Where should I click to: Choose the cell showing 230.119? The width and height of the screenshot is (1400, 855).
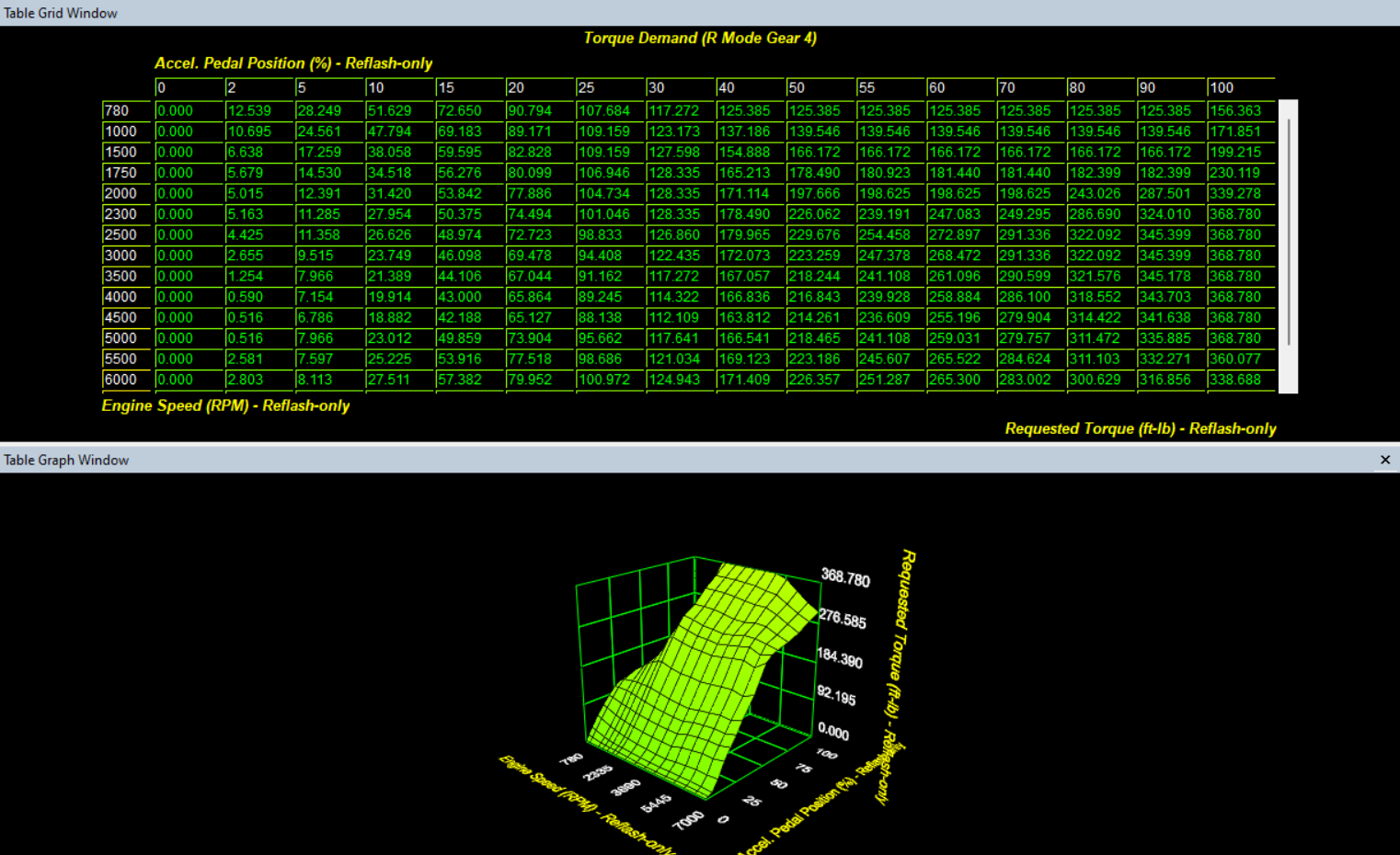pyautogui.click(x=1240, y=173)
